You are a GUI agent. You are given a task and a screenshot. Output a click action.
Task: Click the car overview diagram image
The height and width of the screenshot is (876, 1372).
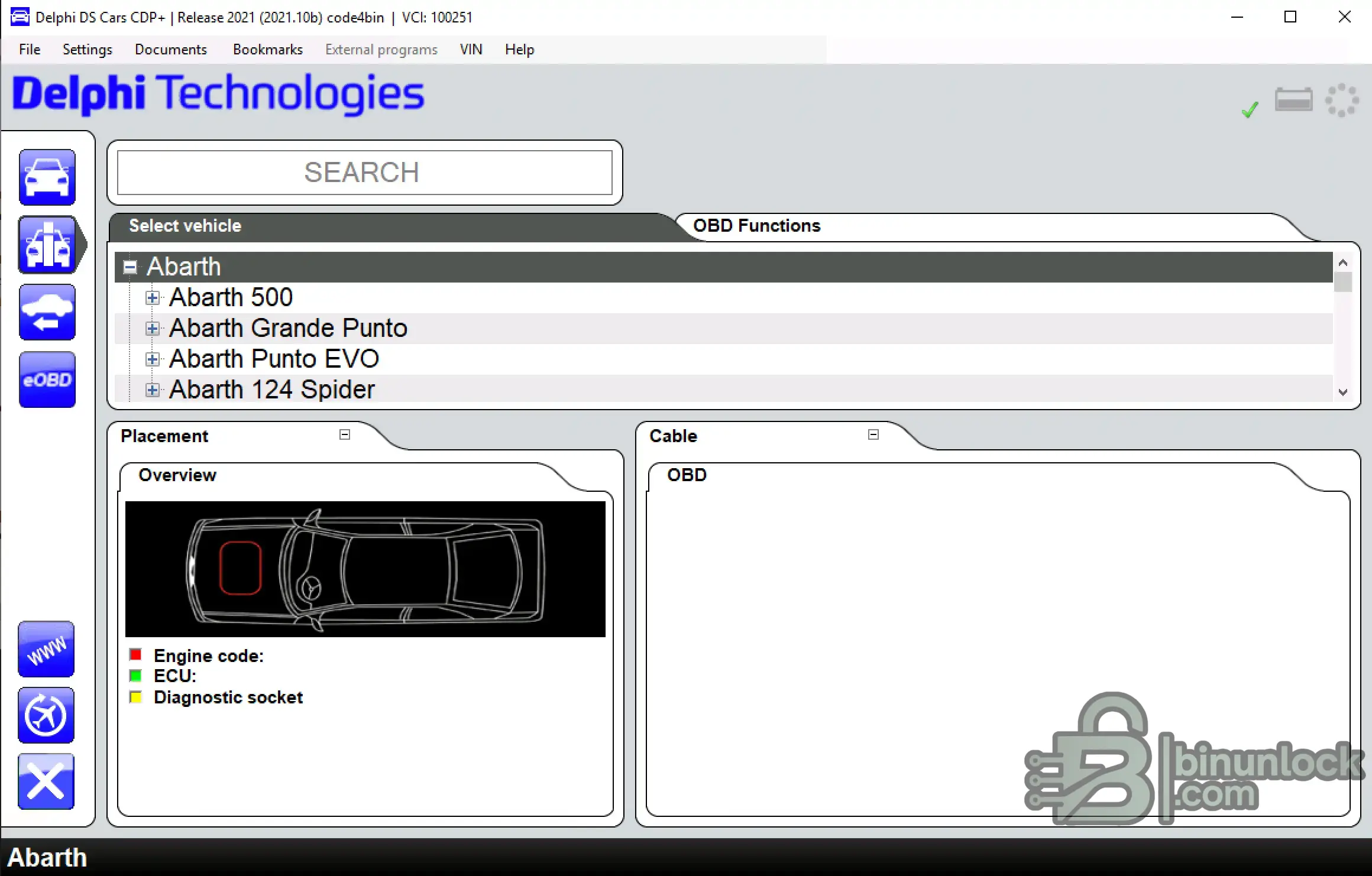coord(365,569)
